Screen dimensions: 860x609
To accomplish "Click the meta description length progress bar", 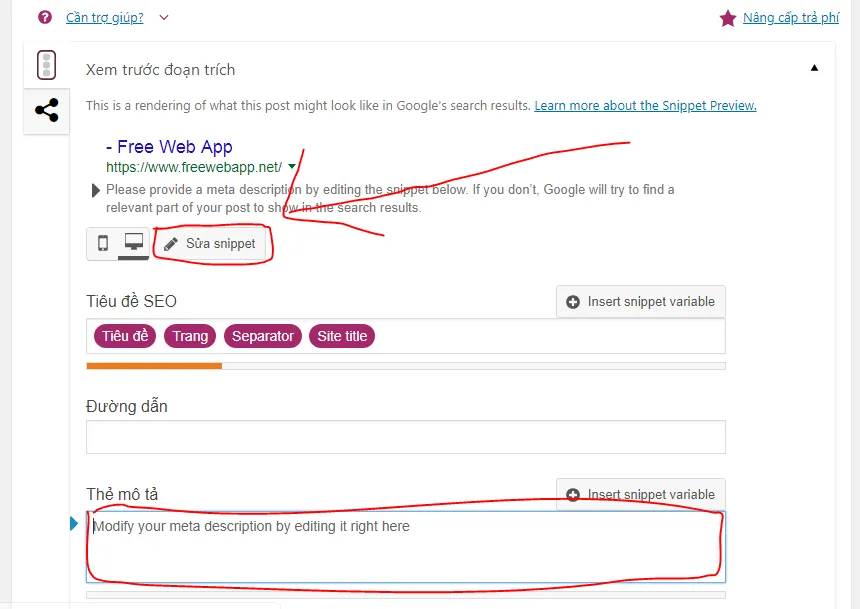I will point(406,595).
